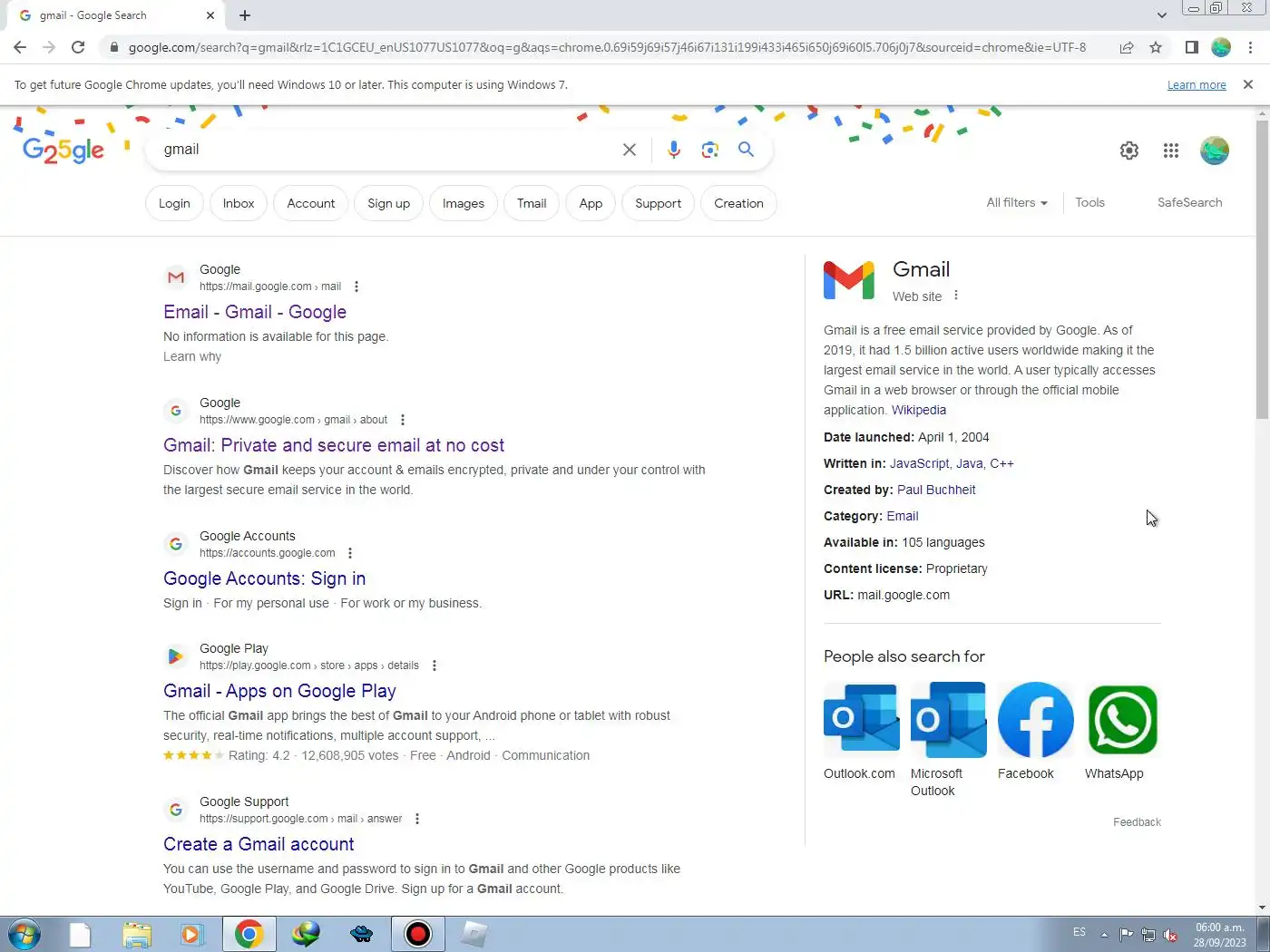Viewport: 1270px width, 952px height.
Task: Open more options for Google Support result
Action: coord(417,819)
